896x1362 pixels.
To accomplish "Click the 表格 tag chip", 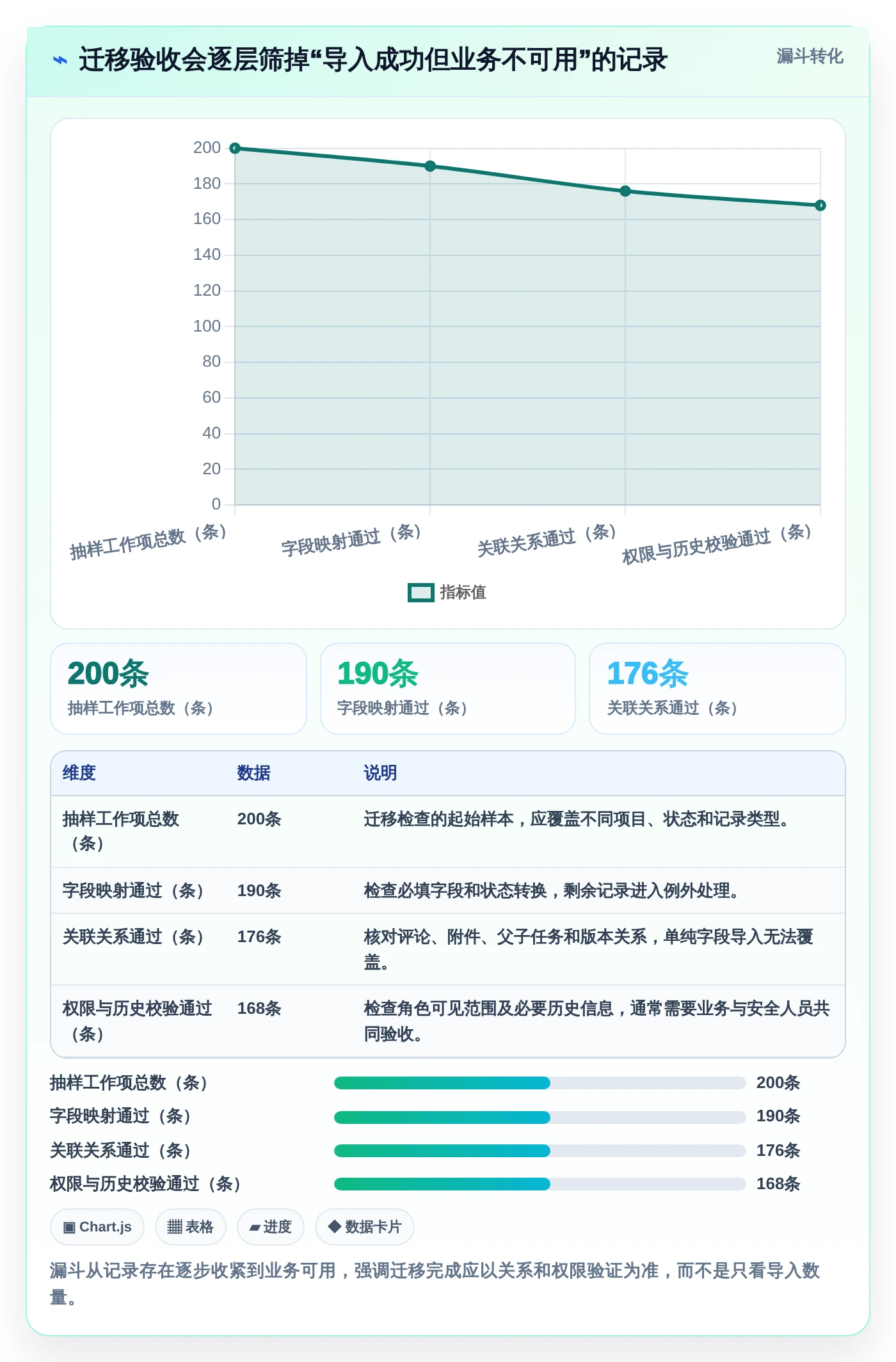I will [191, 1227].
